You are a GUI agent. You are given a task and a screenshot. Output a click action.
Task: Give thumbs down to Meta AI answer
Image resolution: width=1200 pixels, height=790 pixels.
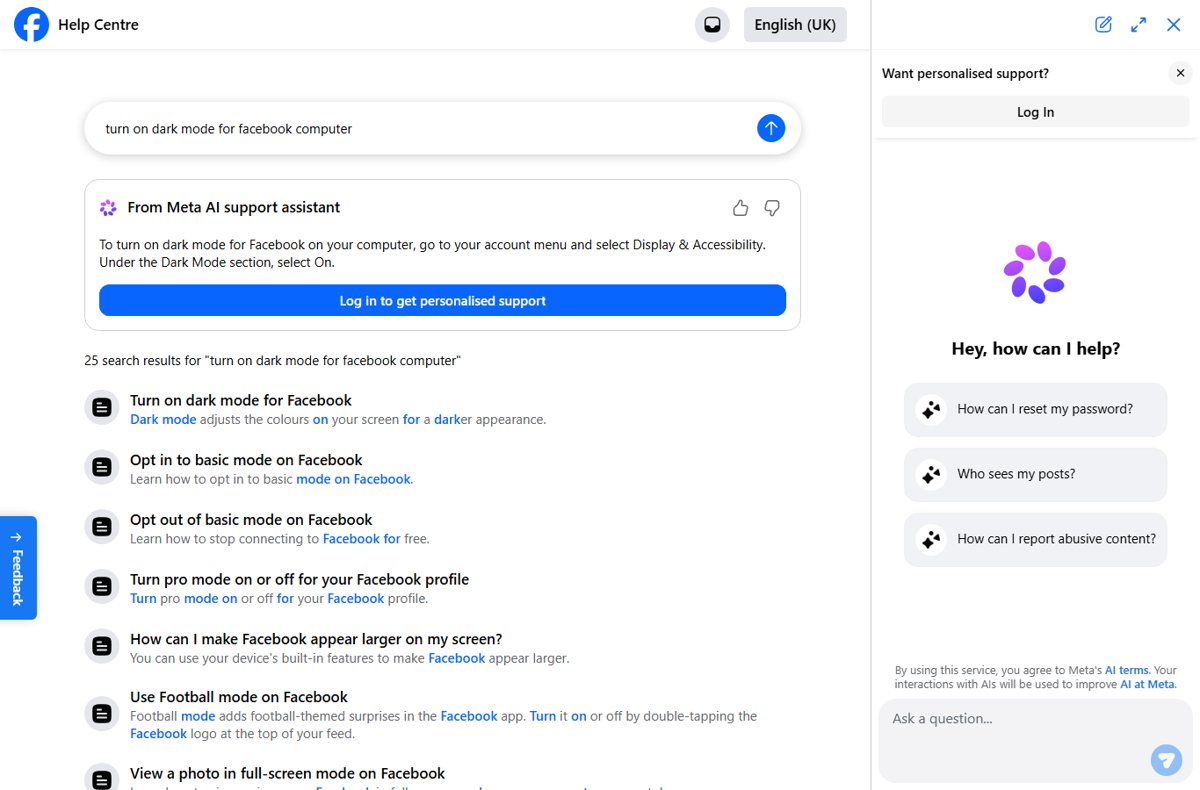(x=772, y=208)
